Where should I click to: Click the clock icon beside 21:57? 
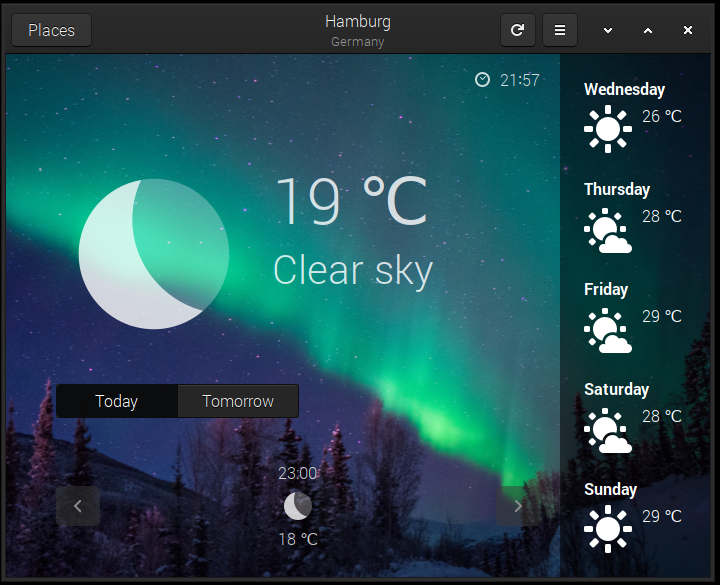pos(482,80)
